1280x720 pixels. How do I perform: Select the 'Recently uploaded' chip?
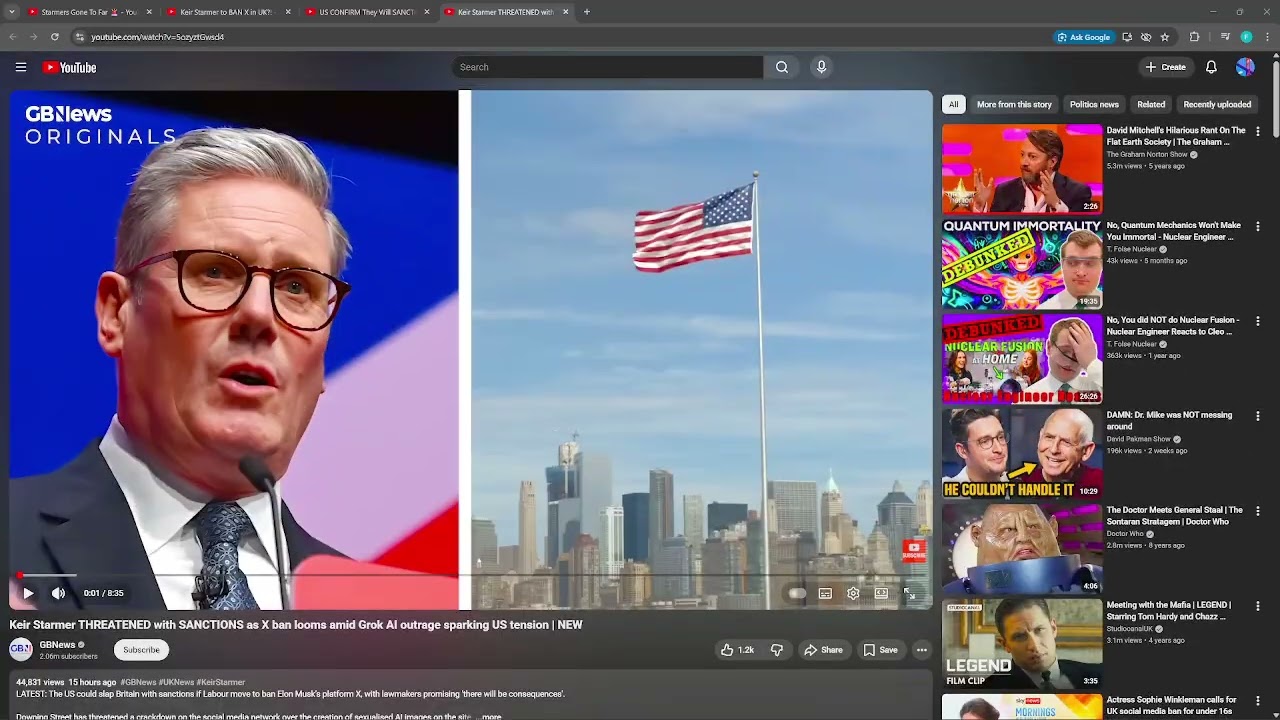point(1217,104)
